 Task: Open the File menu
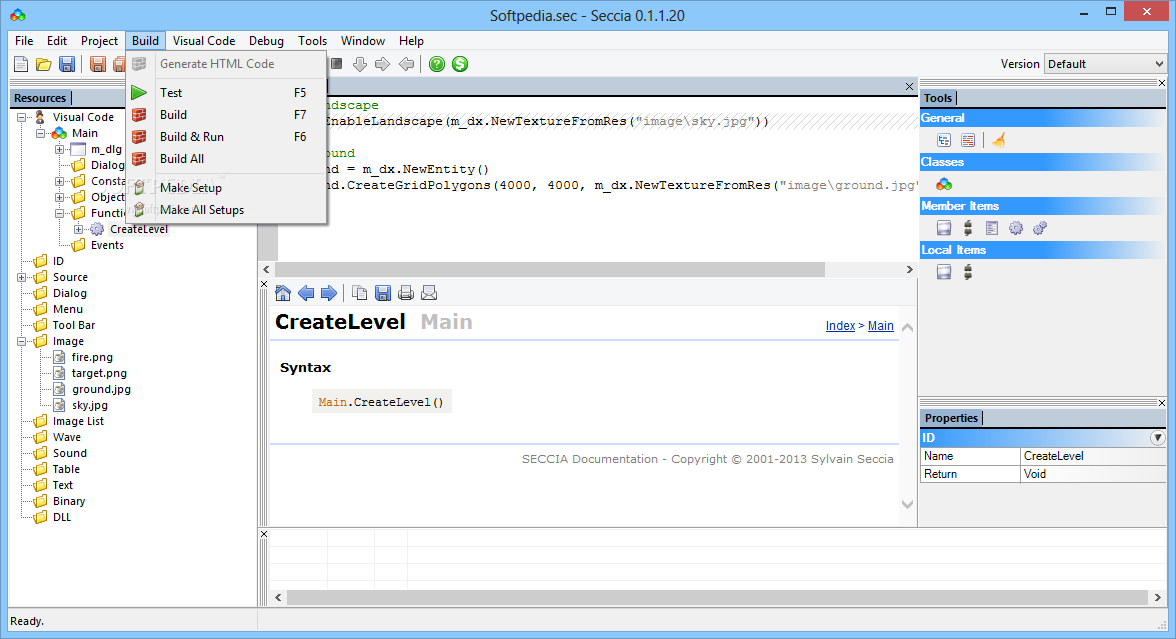[24, 40]
